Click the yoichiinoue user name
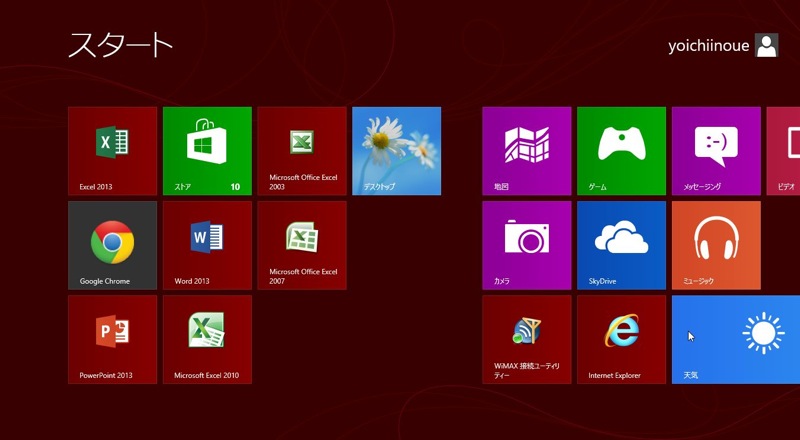 pyautogui.click(x=709, y=46)
